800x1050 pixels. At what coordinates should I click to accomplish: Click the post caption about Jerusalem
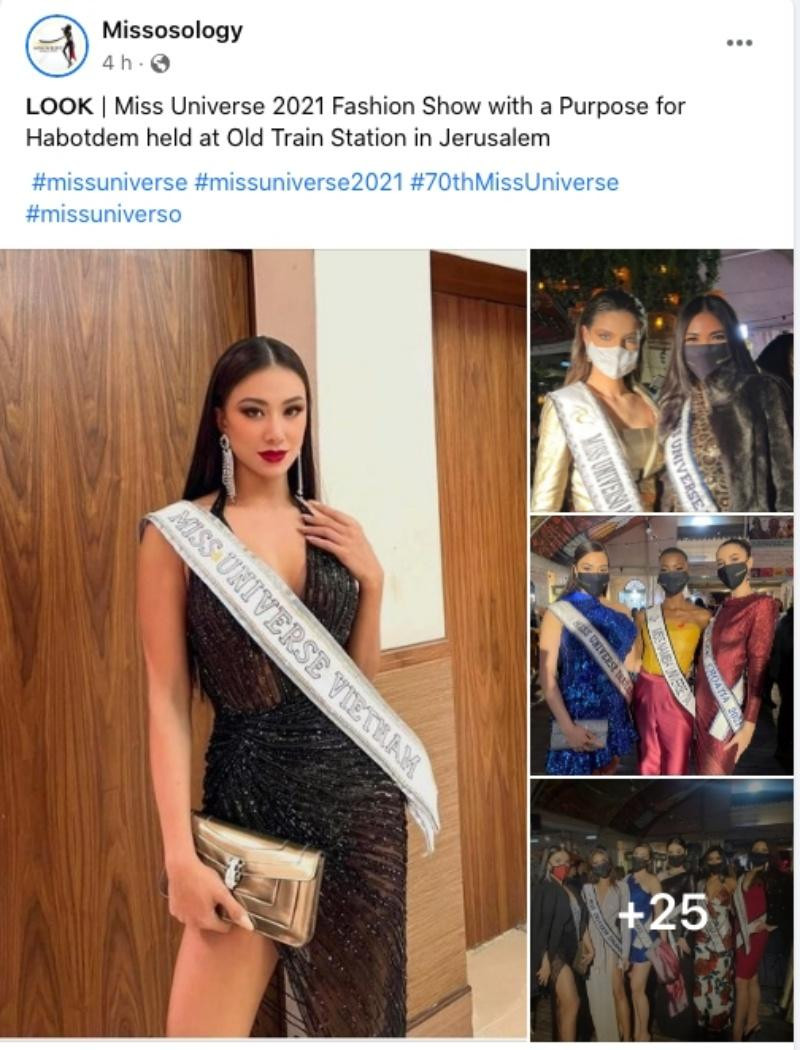click(x=355, y=122)
